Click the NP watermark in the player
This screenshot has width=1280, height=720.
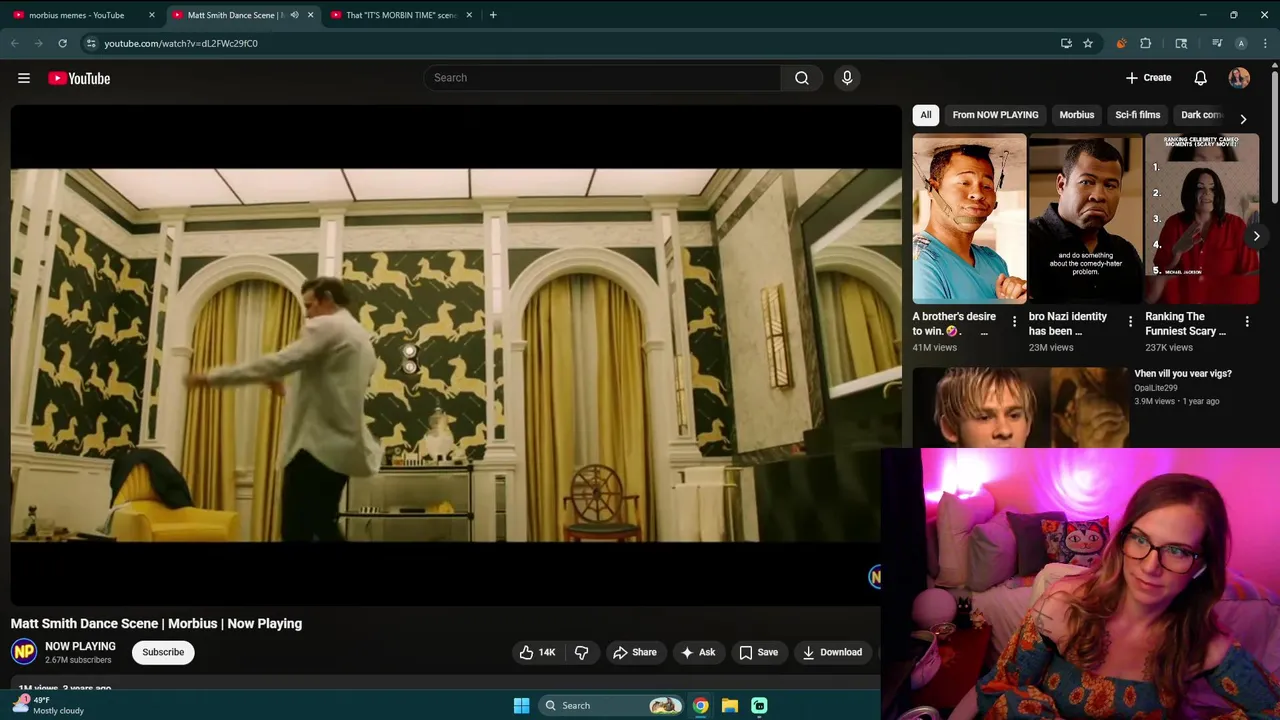pos(874,576)
